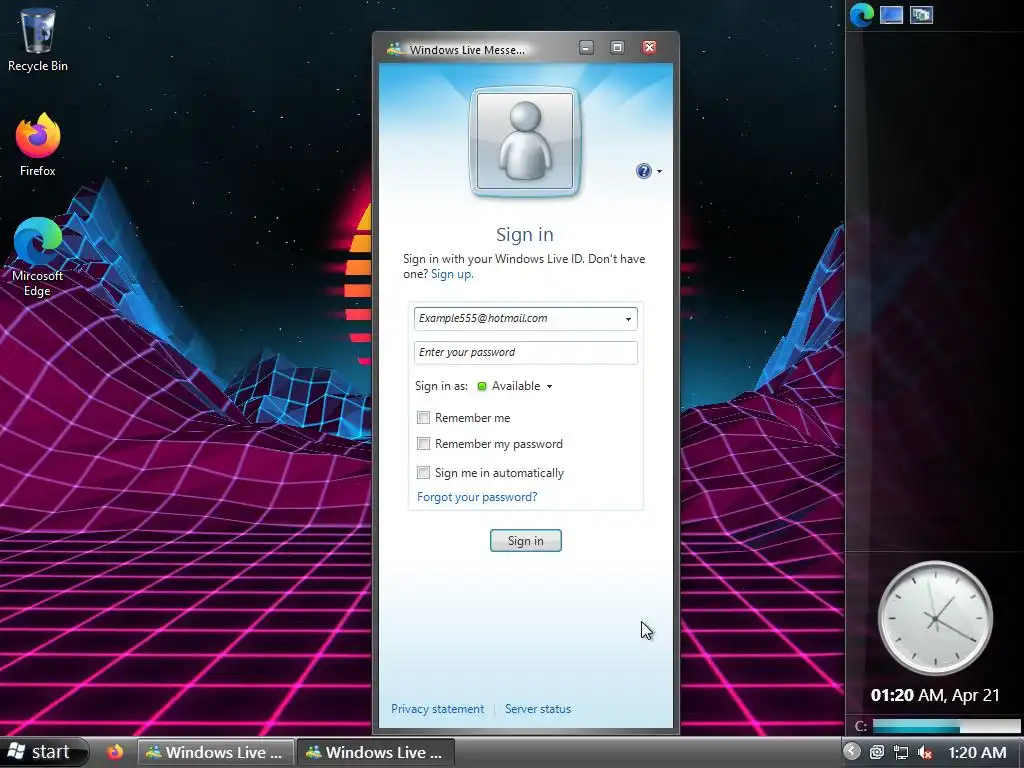Open the Server status link
The width and height of the screenshot is (1024, 768).
(538, 709)
